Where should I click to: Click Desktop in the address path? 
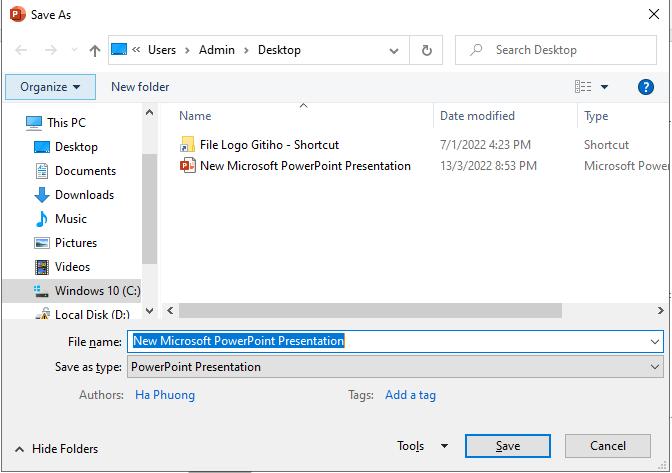point(279,50)
